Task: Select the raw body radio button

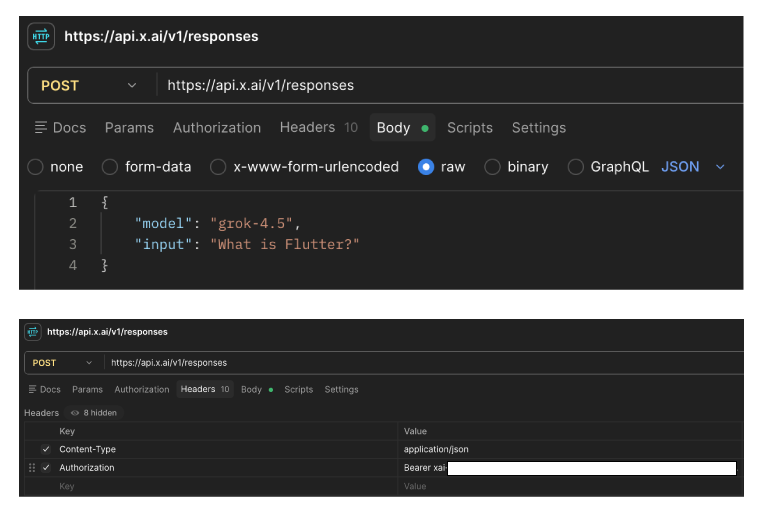Action: click(x=426, y=167)
